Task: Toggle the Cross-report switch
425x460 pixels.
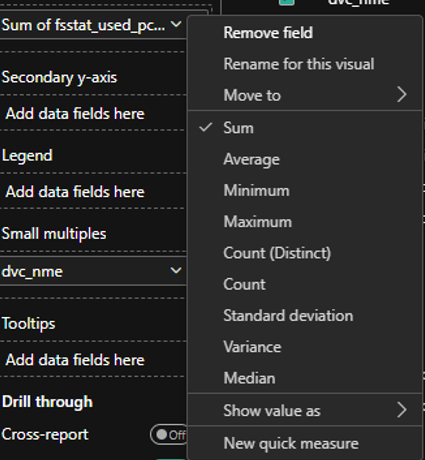Action: (169, 435)
